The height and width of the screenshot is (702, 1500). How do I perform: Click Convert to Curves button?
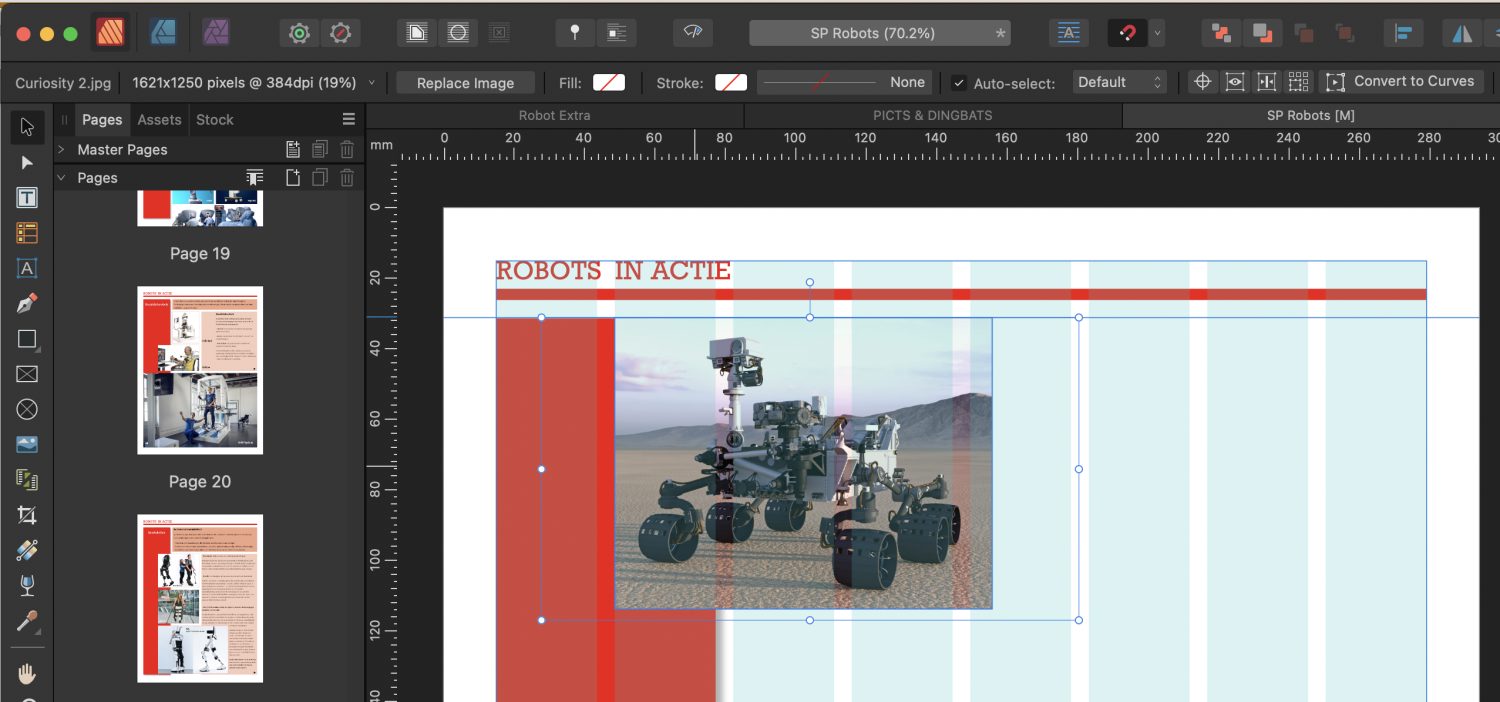1402,81
